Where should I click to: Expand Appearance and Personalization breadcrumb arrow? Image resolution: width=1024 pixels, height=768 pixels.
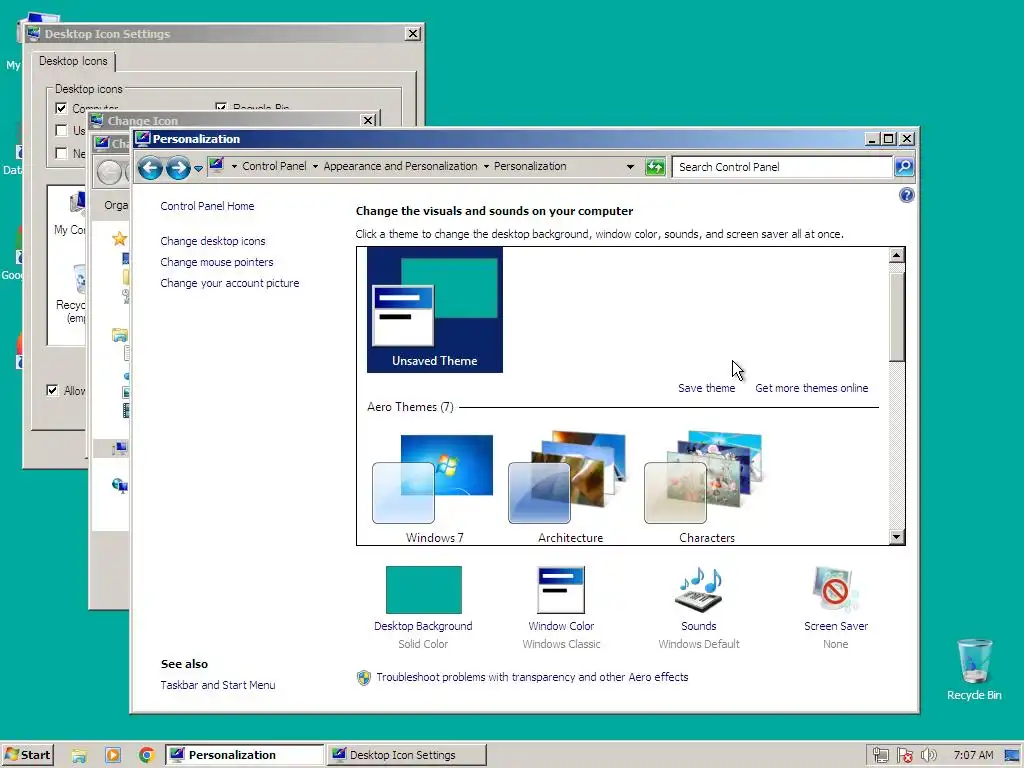486,167
